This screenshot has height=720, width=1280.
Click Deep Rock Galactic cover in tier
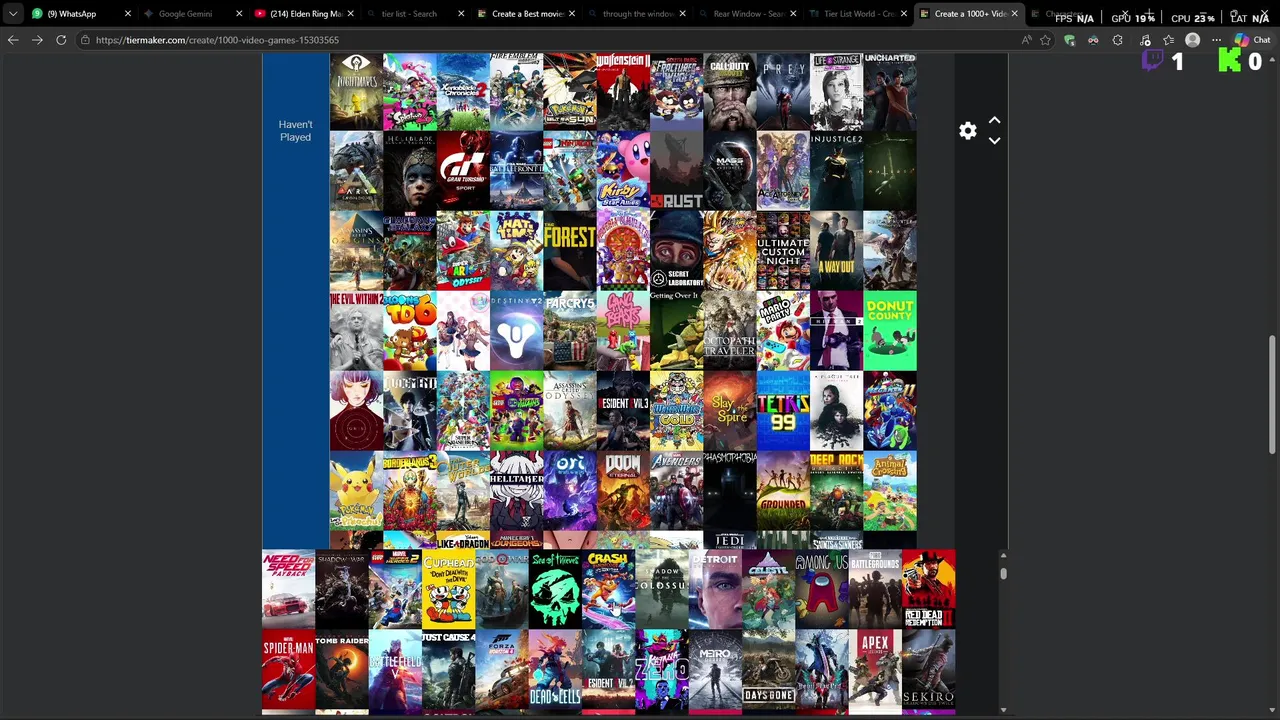click(836, 491)
